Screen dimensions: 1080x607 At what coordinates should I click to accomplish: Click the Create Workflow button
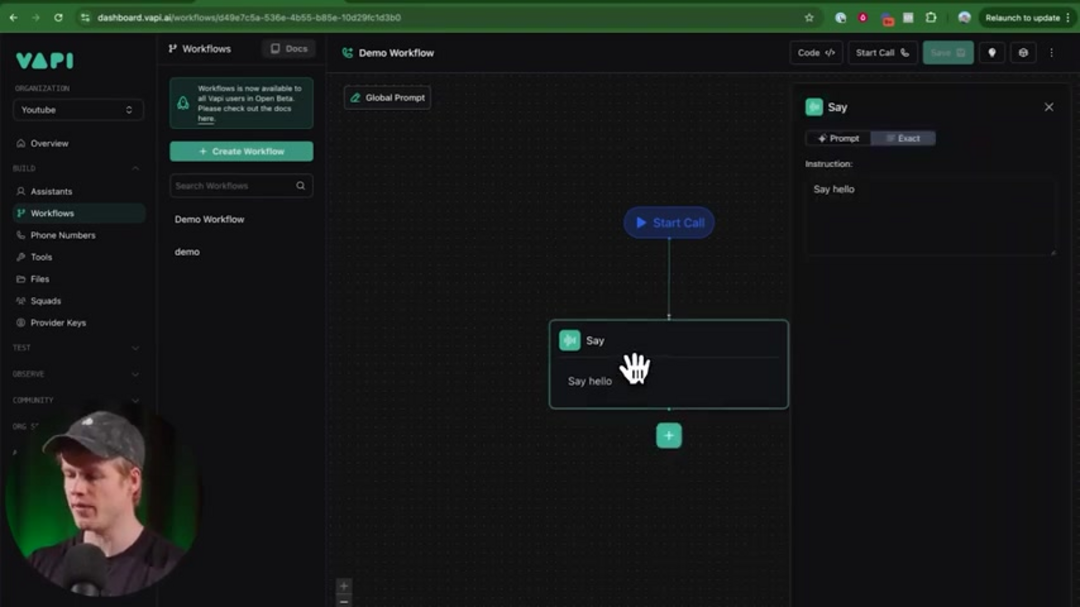pos(240,150)
